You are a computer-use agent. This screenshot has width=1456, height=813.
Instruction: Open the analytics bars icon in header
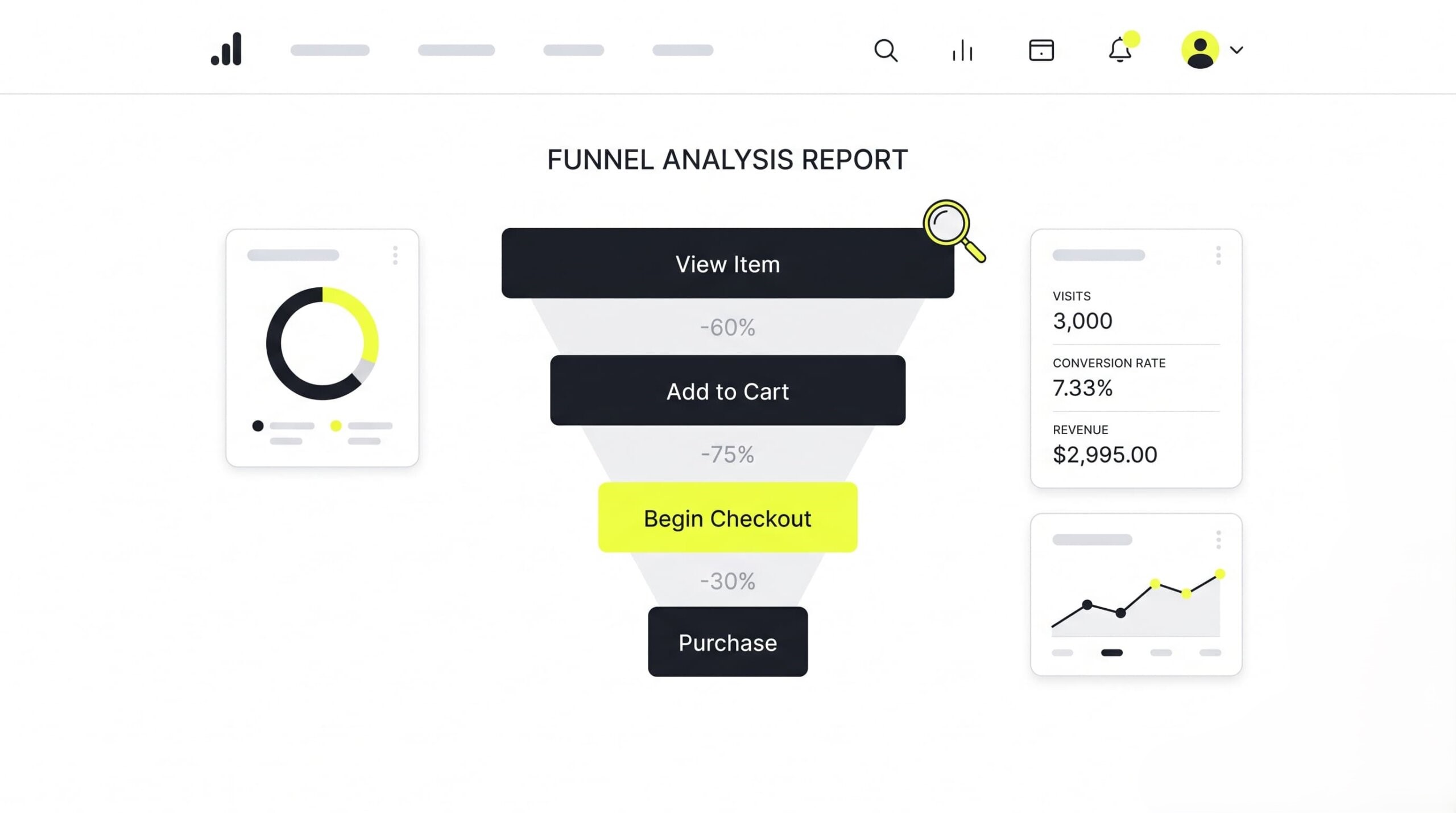(962, 50)
